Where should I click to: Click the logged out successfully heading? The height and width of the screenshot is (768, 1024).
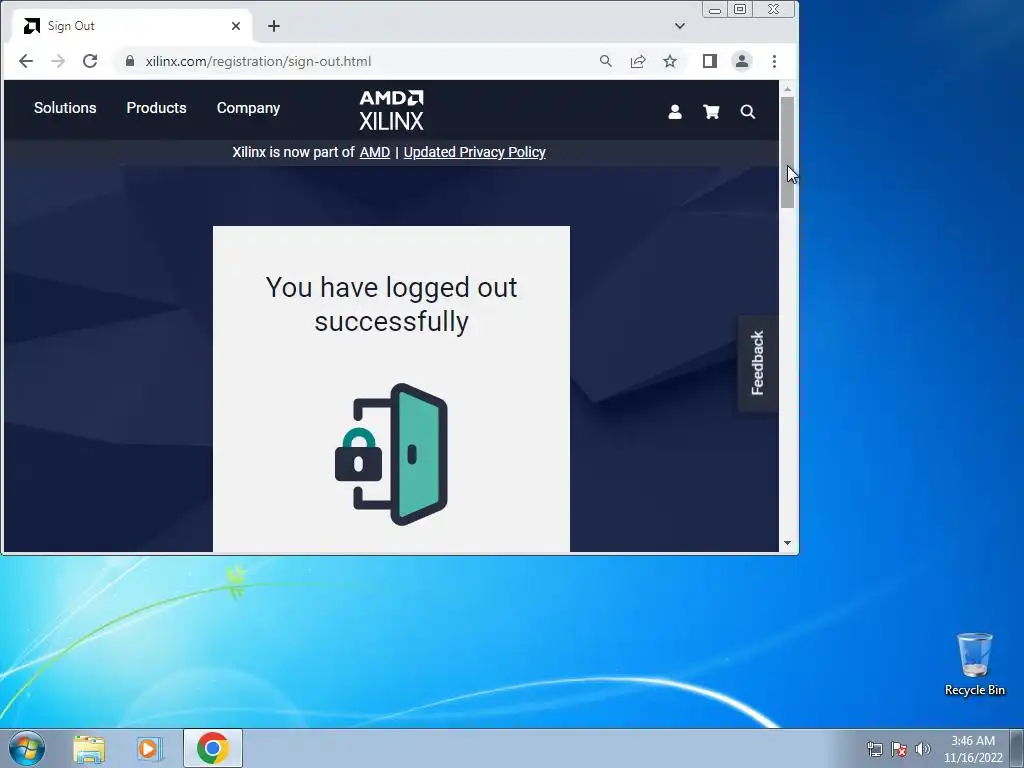click(x=391, y=304)
